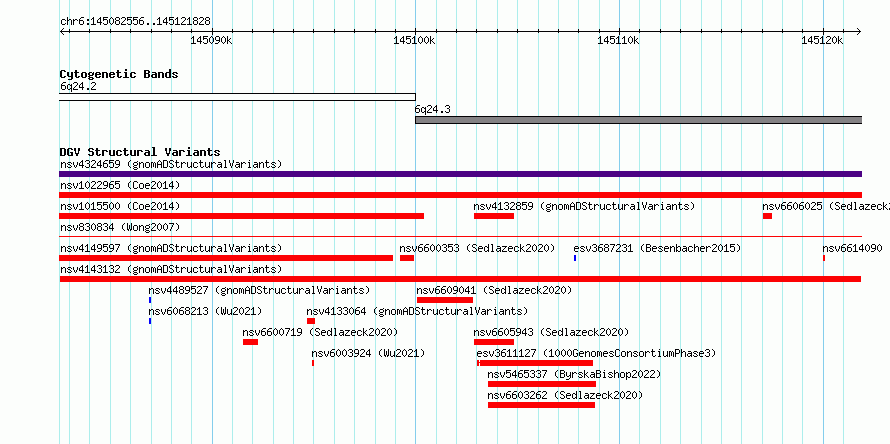Open the nsv4324659 (gnomADStructuralVariants) label

coord(171,165)
